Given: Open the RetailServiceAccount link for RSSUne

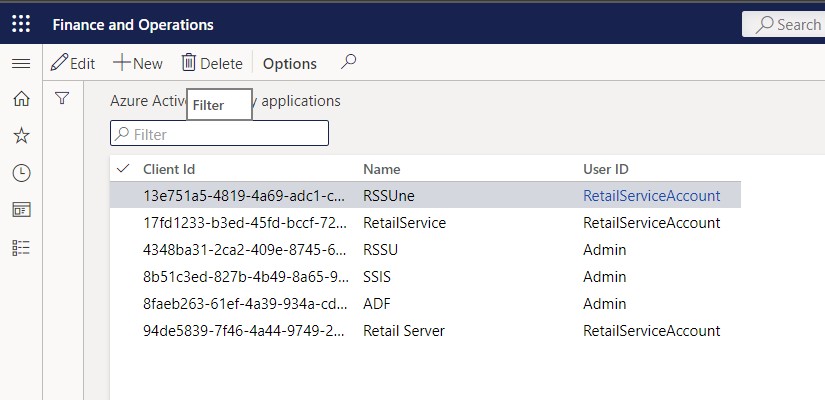Looking at the screenshot, I should pyautogui.click(x=651, y=196).
